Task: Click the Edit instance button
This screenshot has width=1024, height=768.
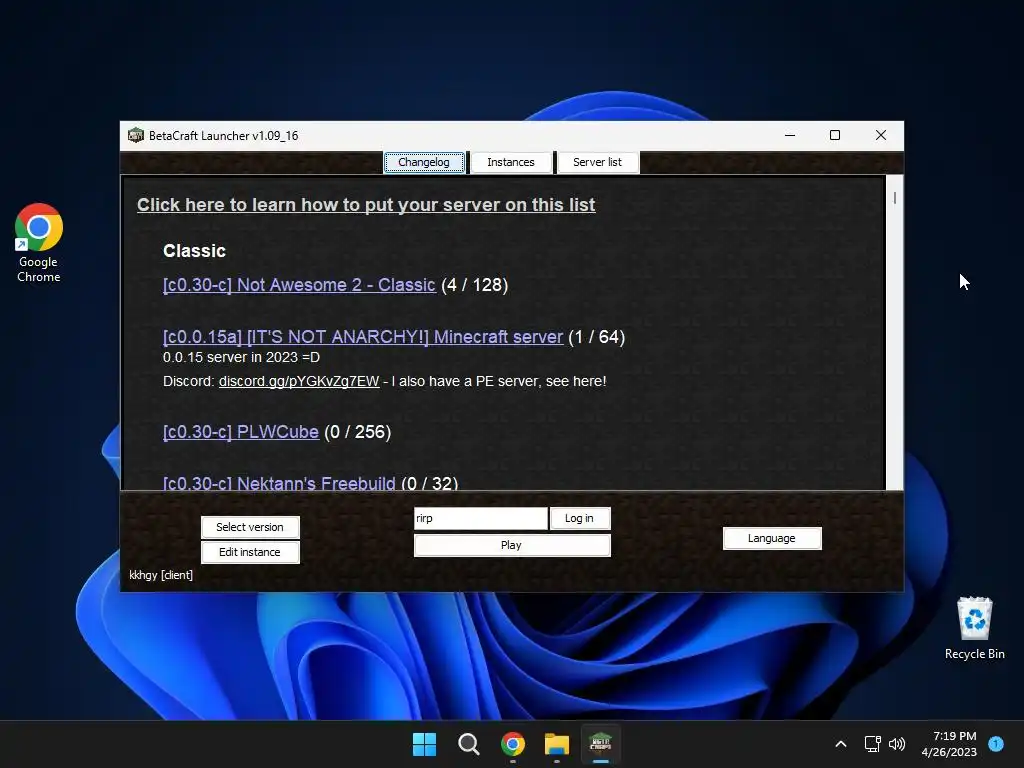Action: [250, 552]
